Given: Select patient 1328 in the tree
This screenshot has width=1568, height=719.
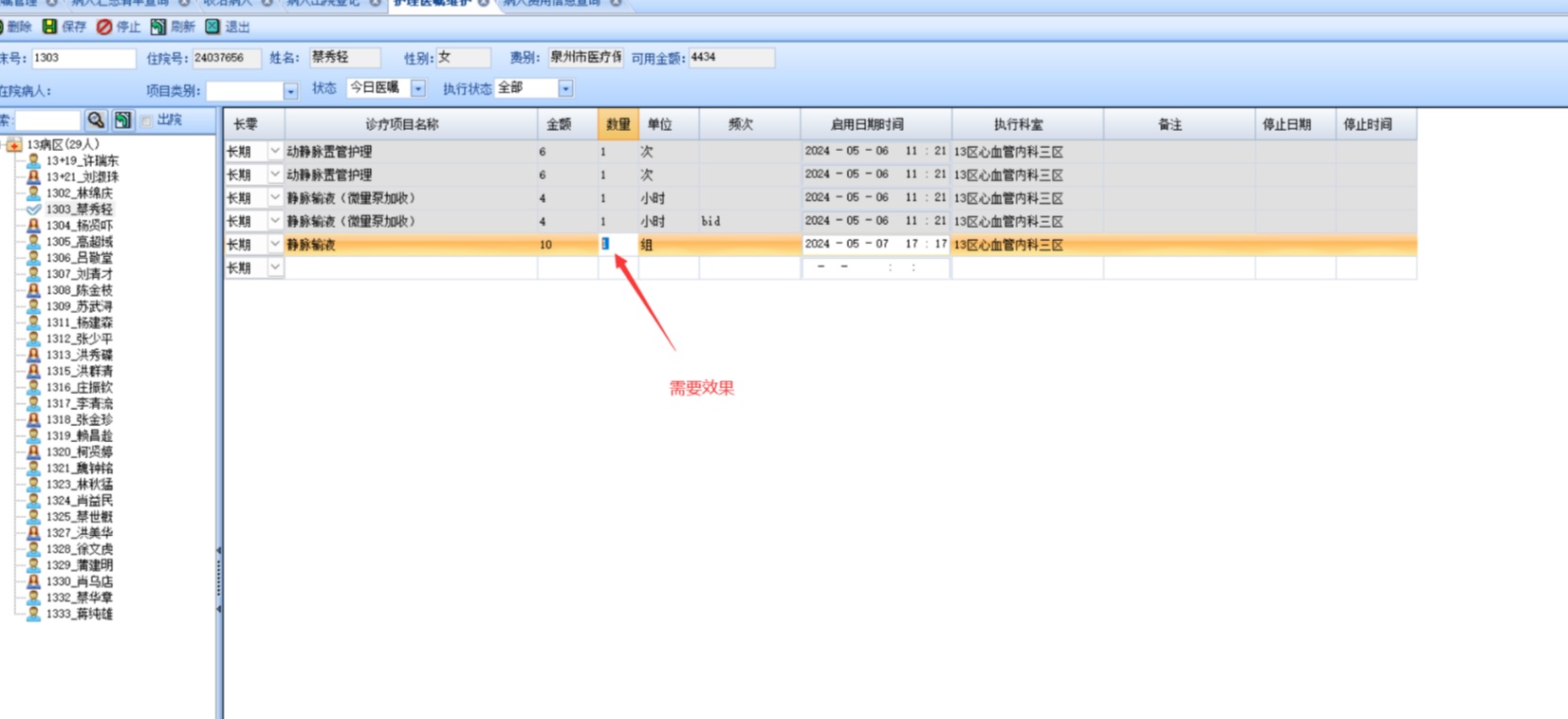Looking at the screenshot, I should (x=79, y=548).
